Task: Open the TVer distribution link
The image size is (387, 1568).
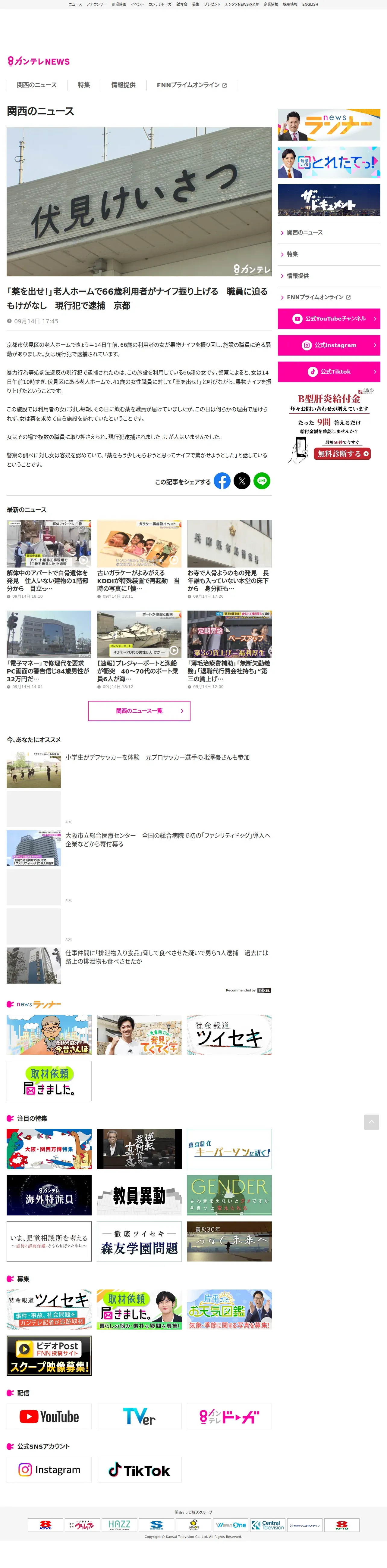Action: (139, 1417)
